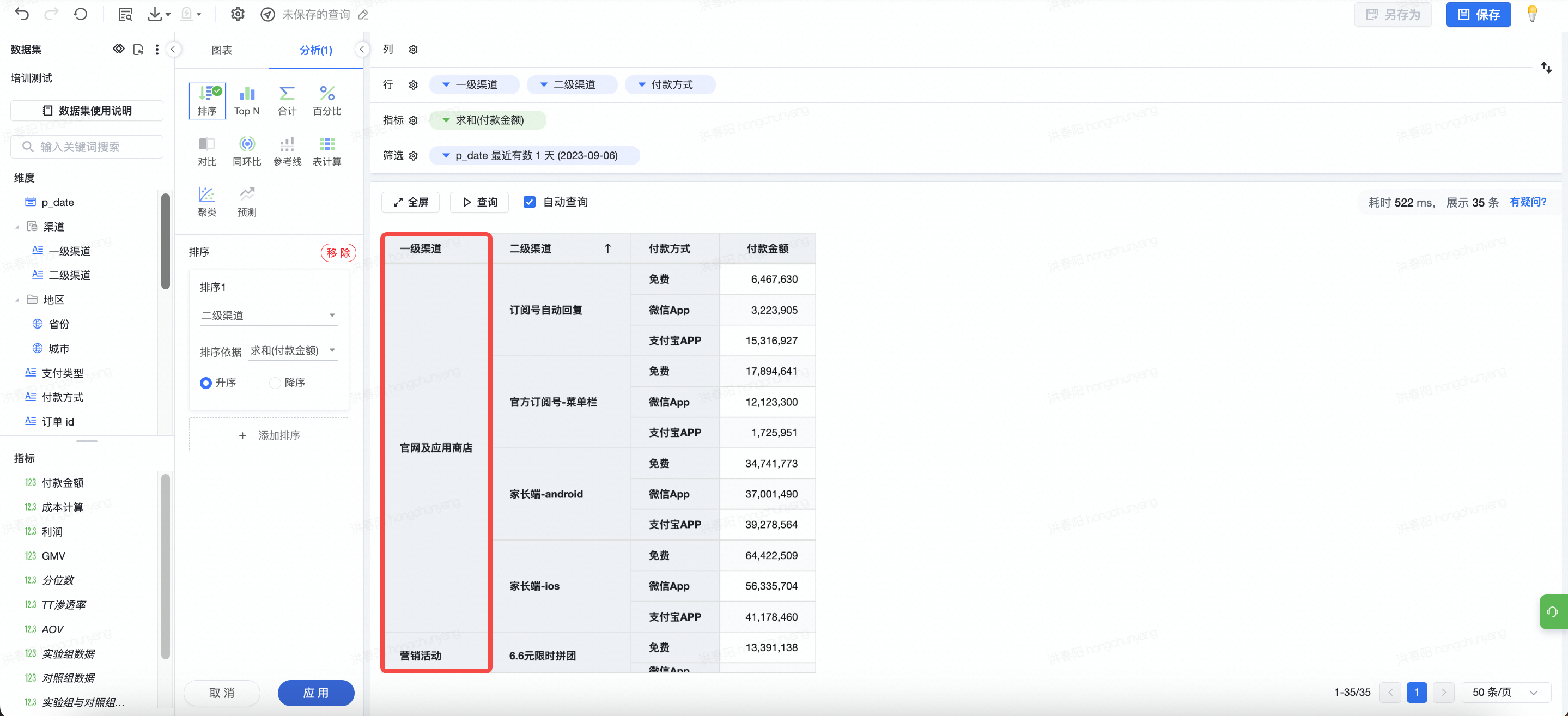1568x716 pixels.
Task: Click the dataset document icon beside 数据集
Action: 138,50
